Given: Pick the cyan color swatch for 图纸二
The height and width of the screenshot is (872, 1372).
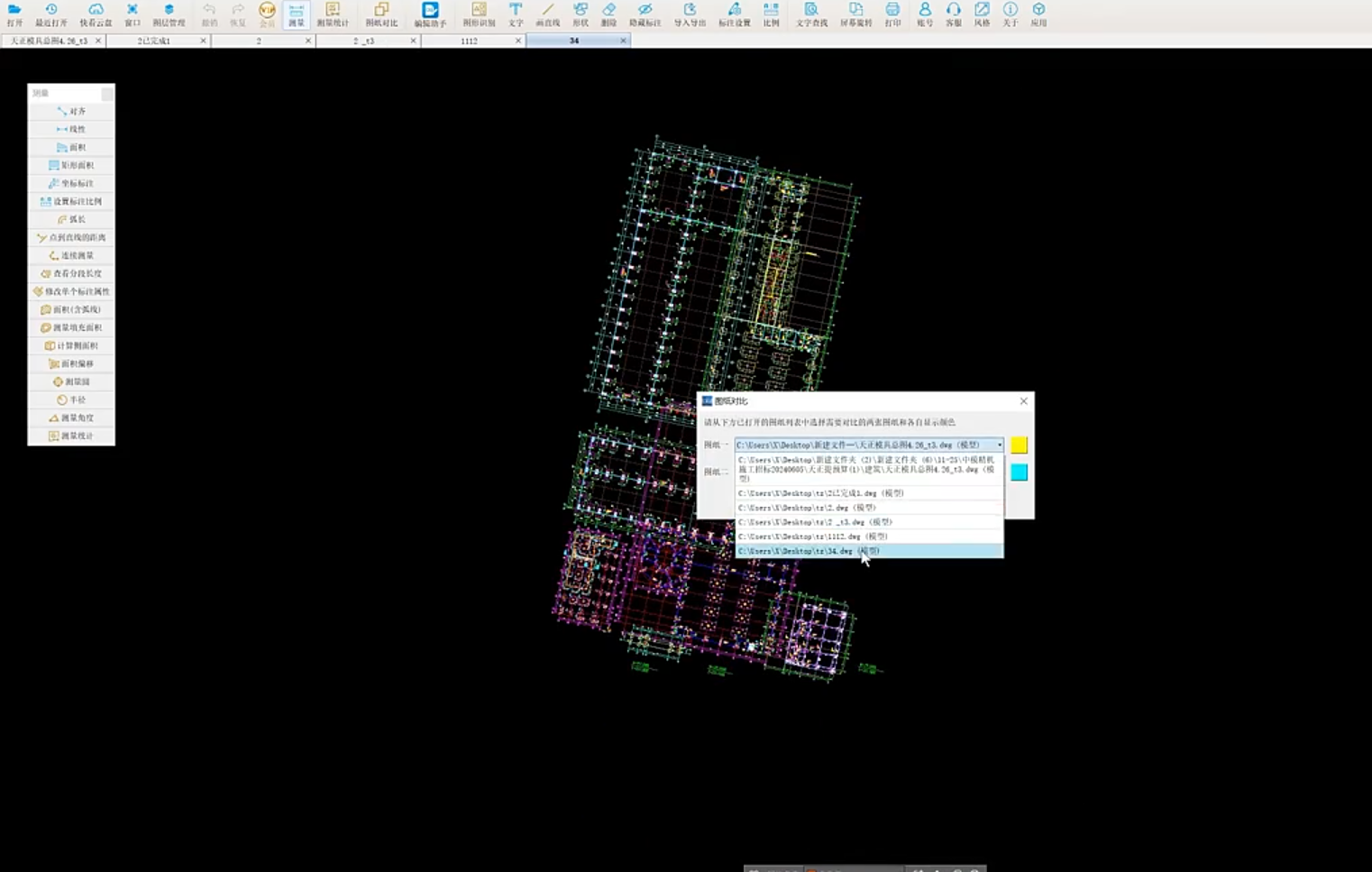Looking at the screenshot, I should (x=1019, y=473).
